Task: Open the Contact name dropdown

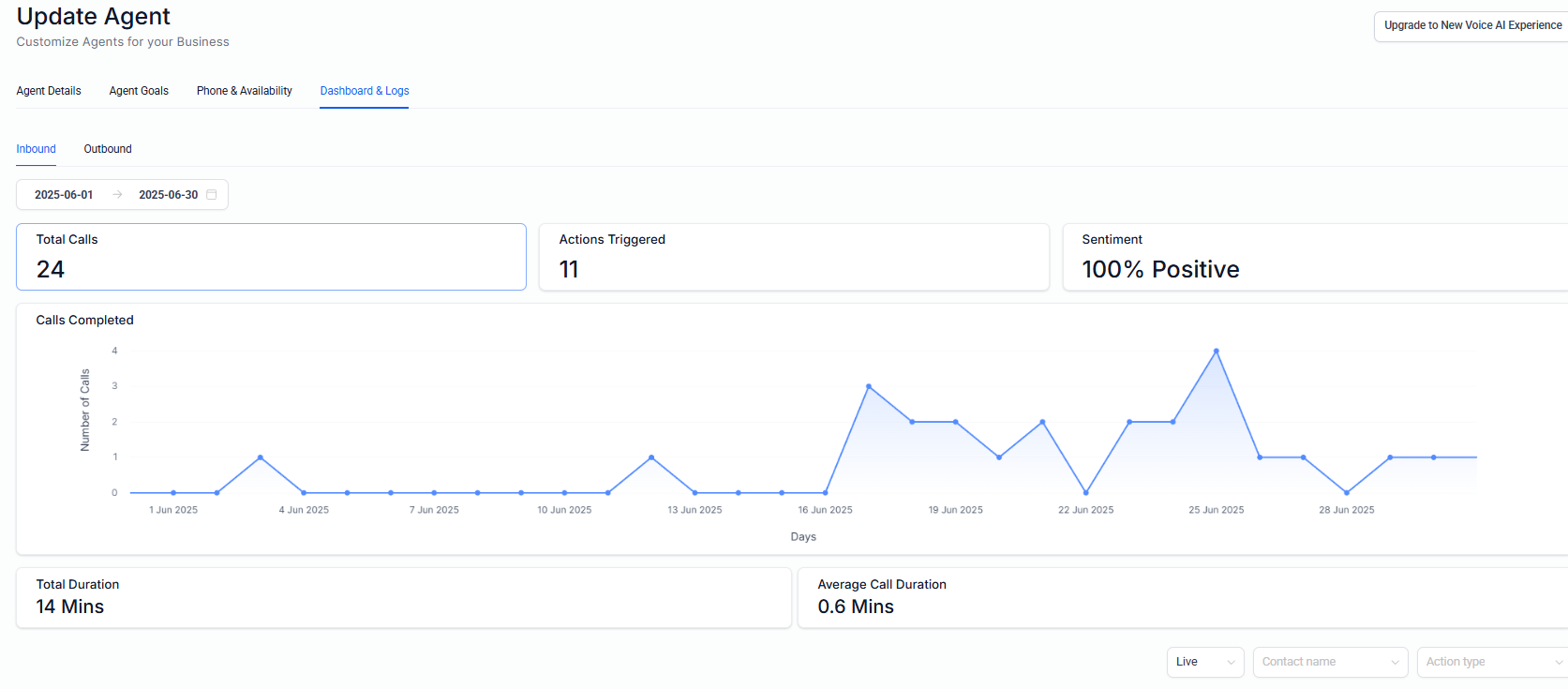Action: (x=1329, y=662)
